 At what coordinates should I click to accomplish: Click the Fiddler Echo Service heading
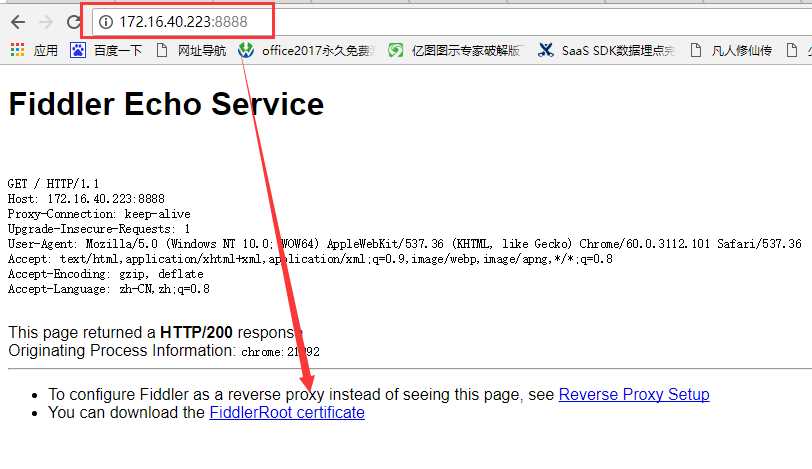tap(166, 104)
